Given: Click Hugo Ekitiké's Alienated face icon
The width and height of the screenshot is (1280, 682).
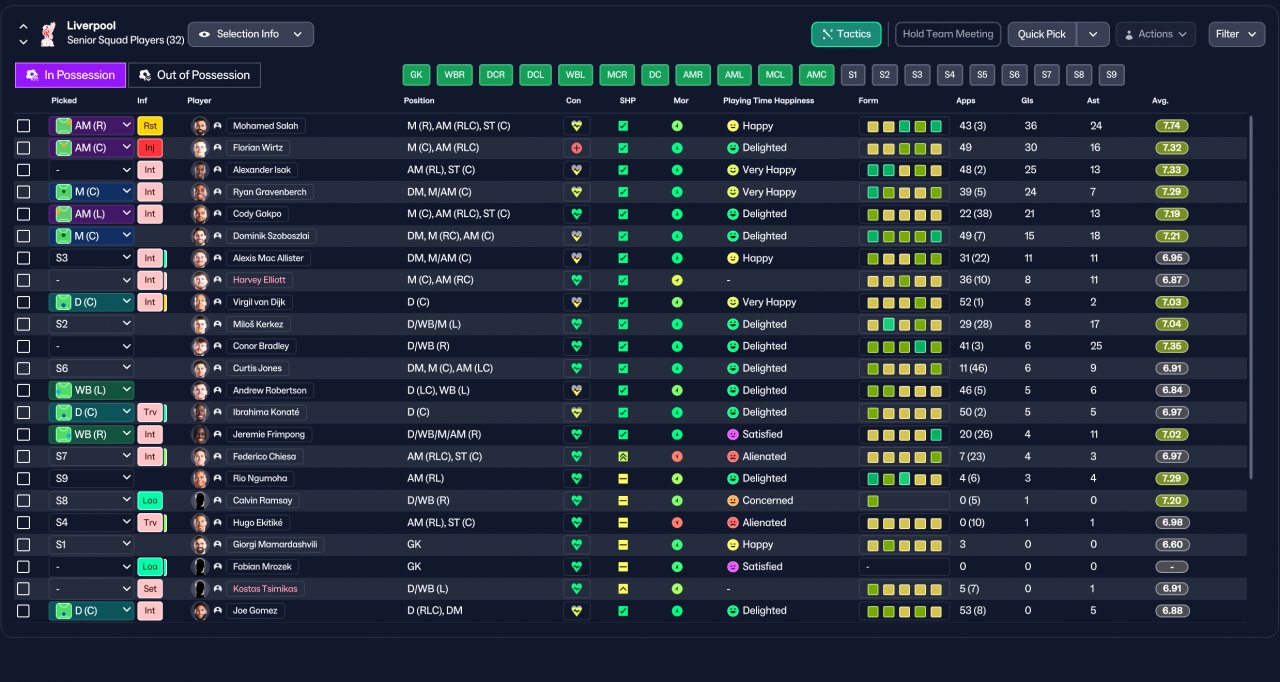Looking at the screenshot, I should [732, 522].
